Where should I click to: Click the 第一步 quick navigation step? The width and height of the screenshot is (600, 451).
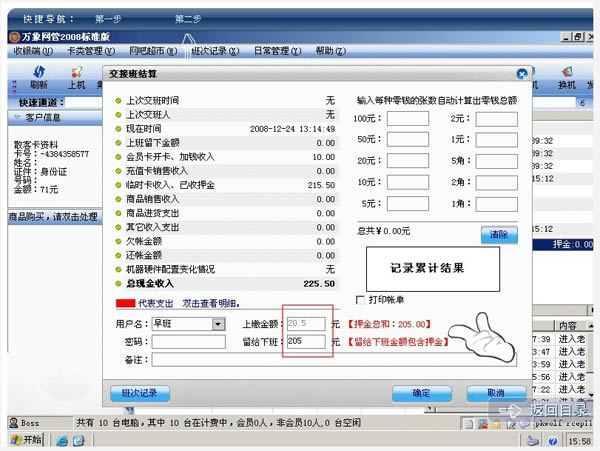[108, 19]
